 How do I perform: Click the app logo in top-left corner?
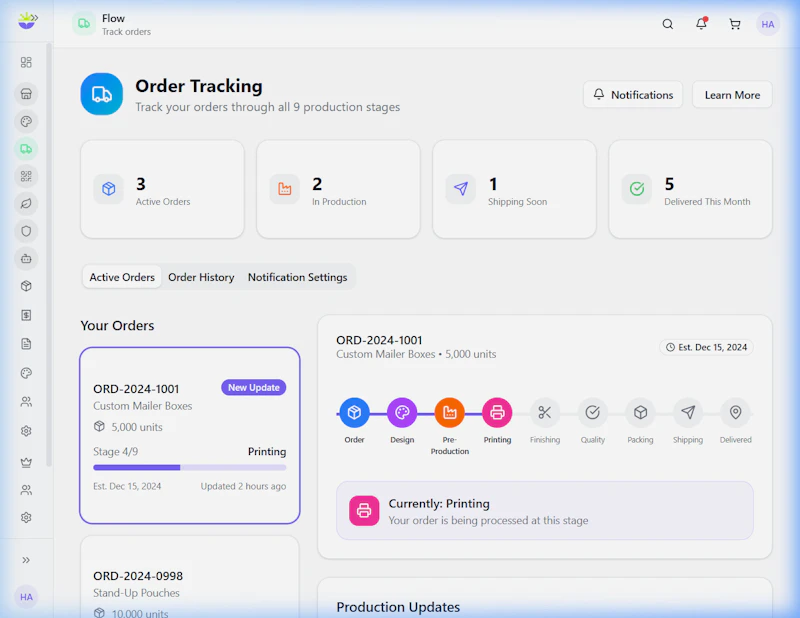(x=27, y=21)
